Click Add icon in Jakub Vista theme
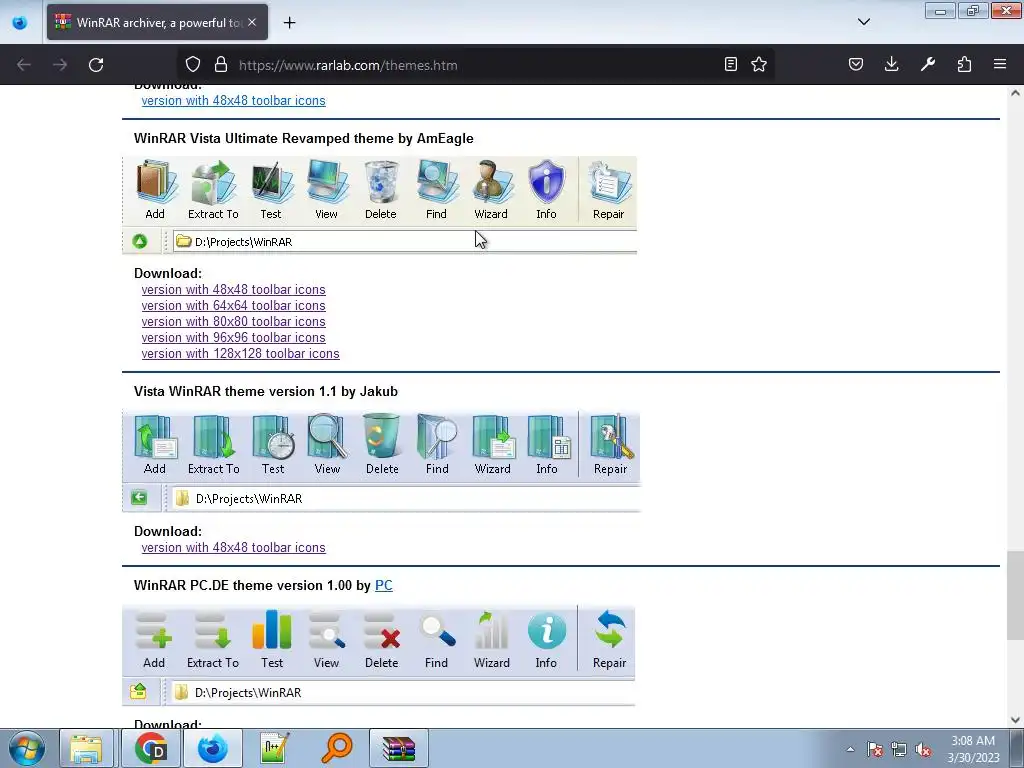The height and width of the screenshot is (768, 1024). coord(155,436)
